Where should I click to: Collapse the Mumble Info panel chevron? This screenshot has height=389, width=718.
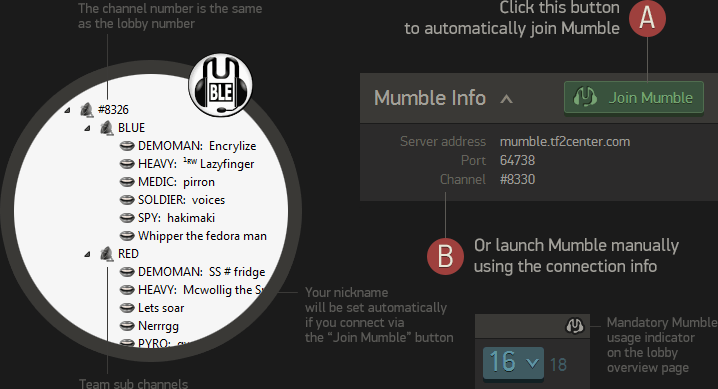point(506,98)
